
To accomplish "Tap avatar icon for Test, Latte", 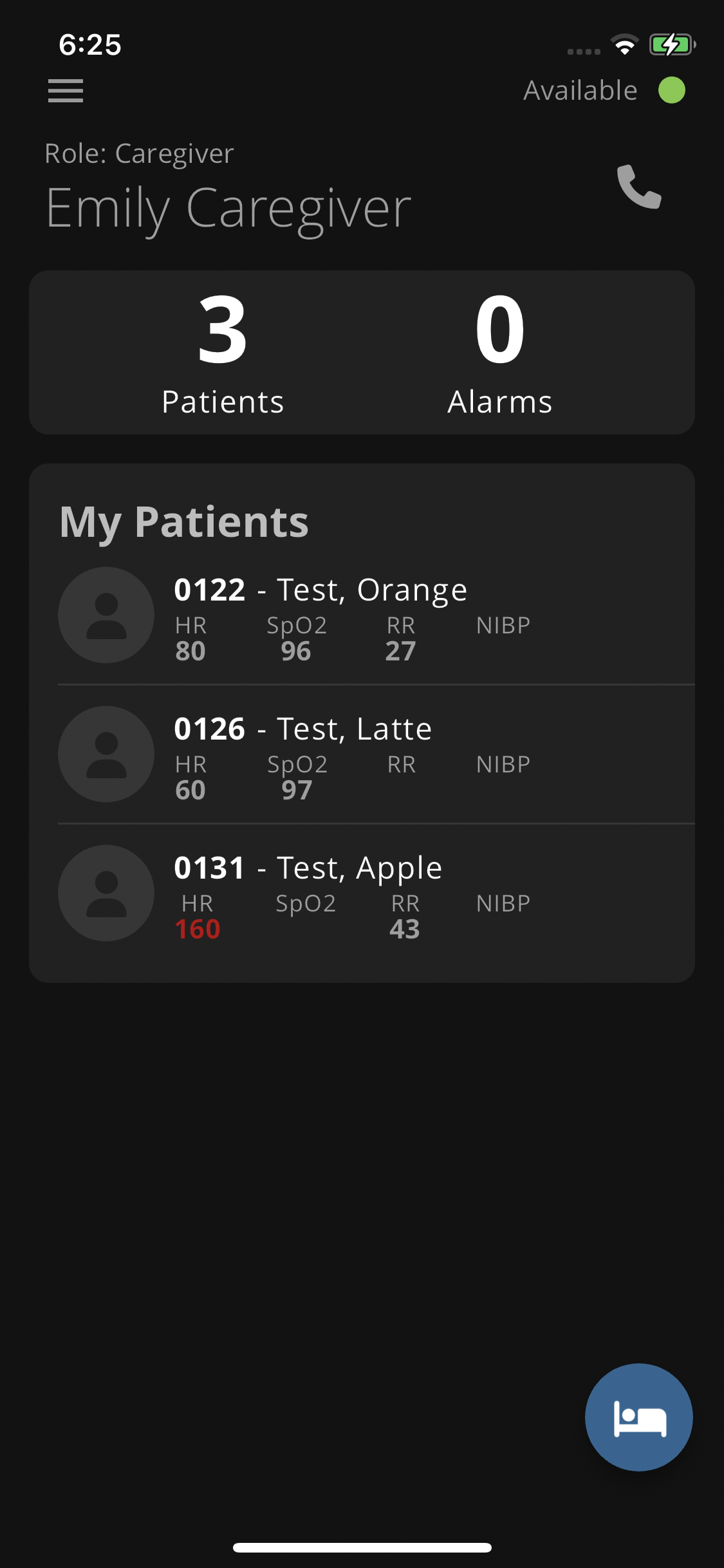I will (x=106, y=754).
